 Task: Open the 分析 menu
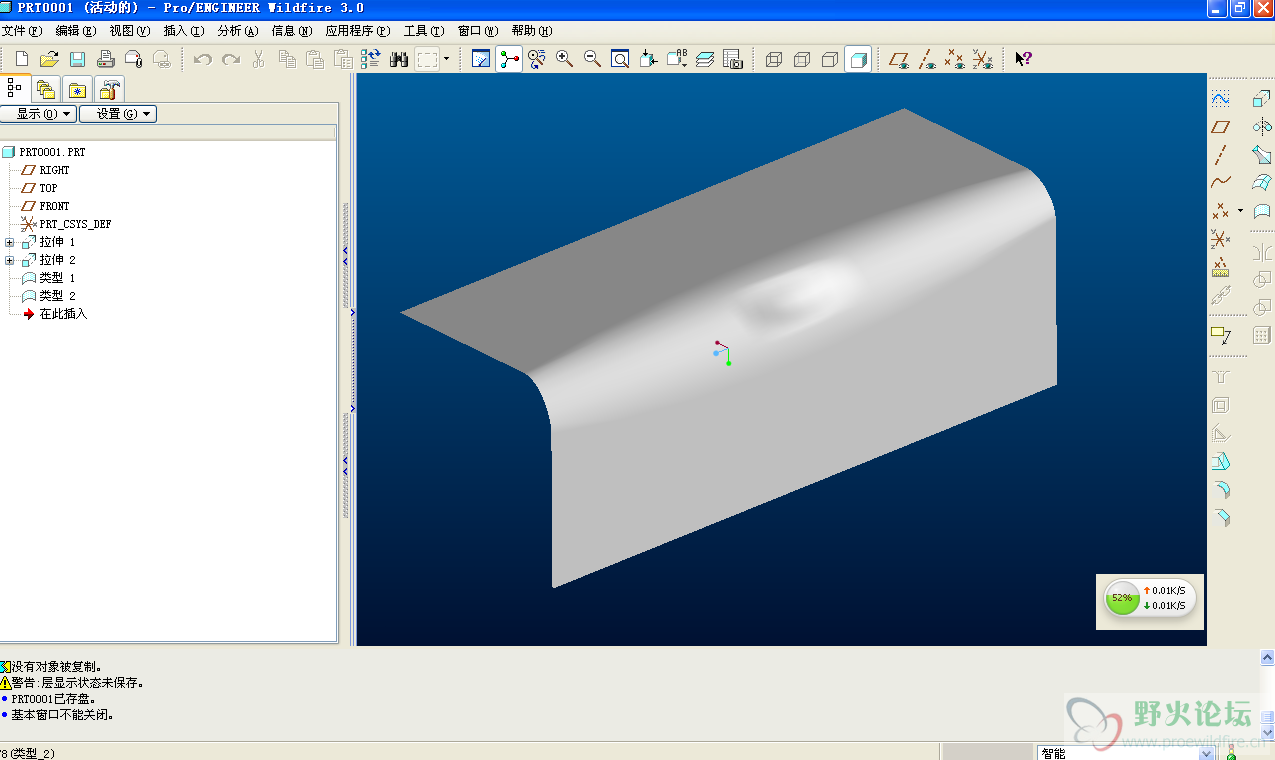click(x=237, y=31)
